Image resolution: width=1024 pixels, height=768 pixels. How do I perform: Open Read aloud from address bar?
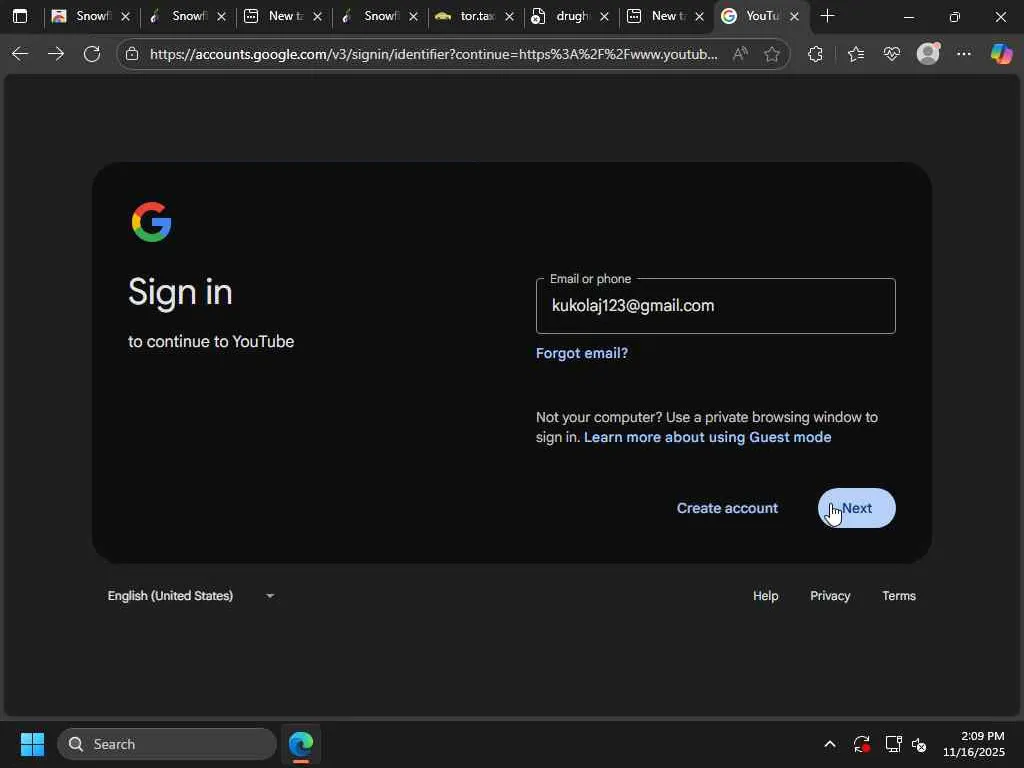point(740,54)
